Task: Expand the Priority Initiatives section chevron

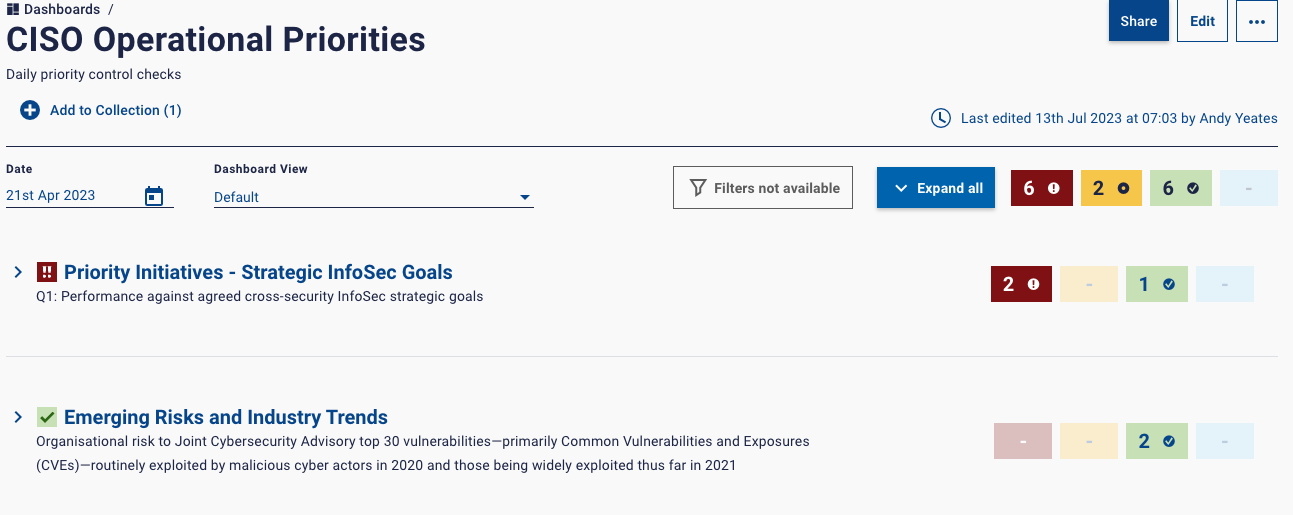Action: tap(18, 272)
